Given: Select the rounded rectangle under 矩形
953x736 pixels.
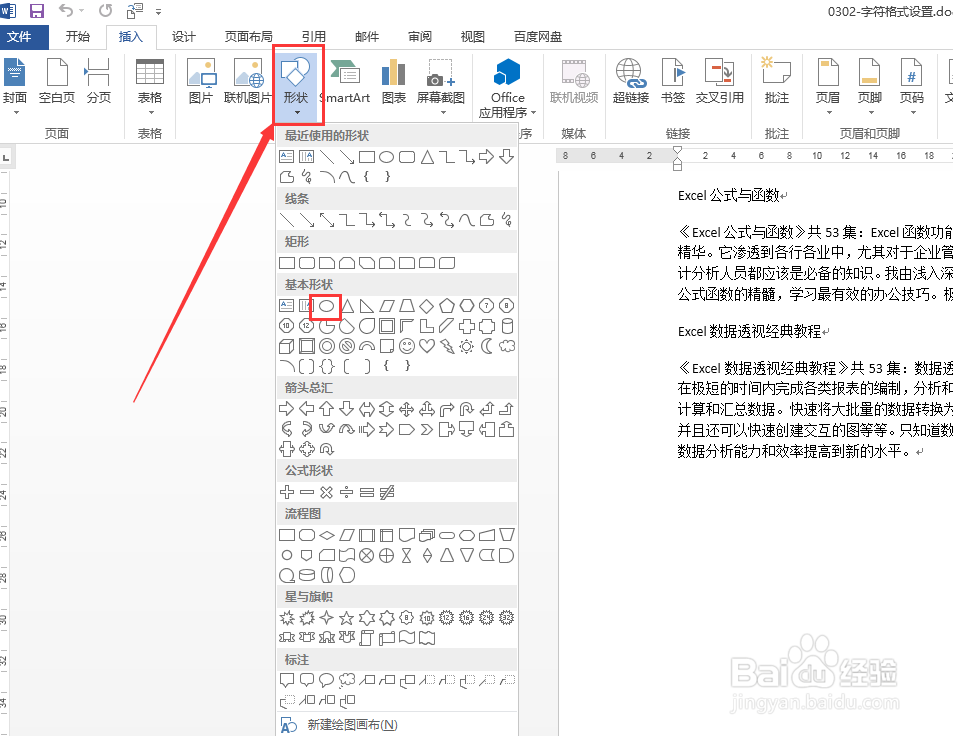Looking at the screenshot, I should pyautogui.click(x=307, y=263).
